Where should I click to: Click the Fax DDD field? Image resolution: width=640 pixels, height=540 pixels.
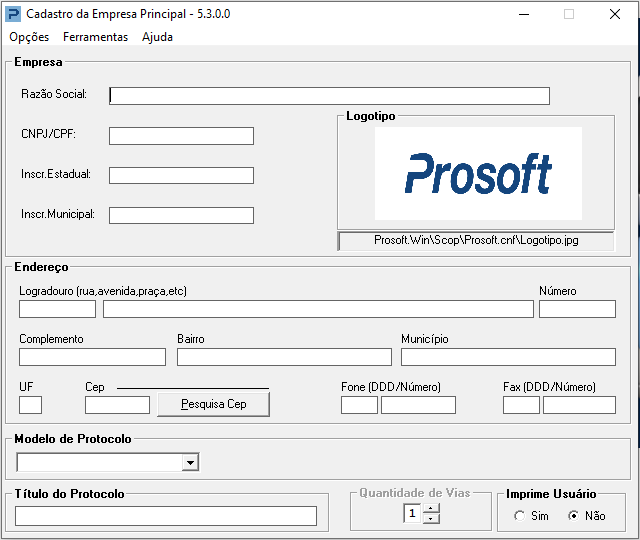click(521, 405)
